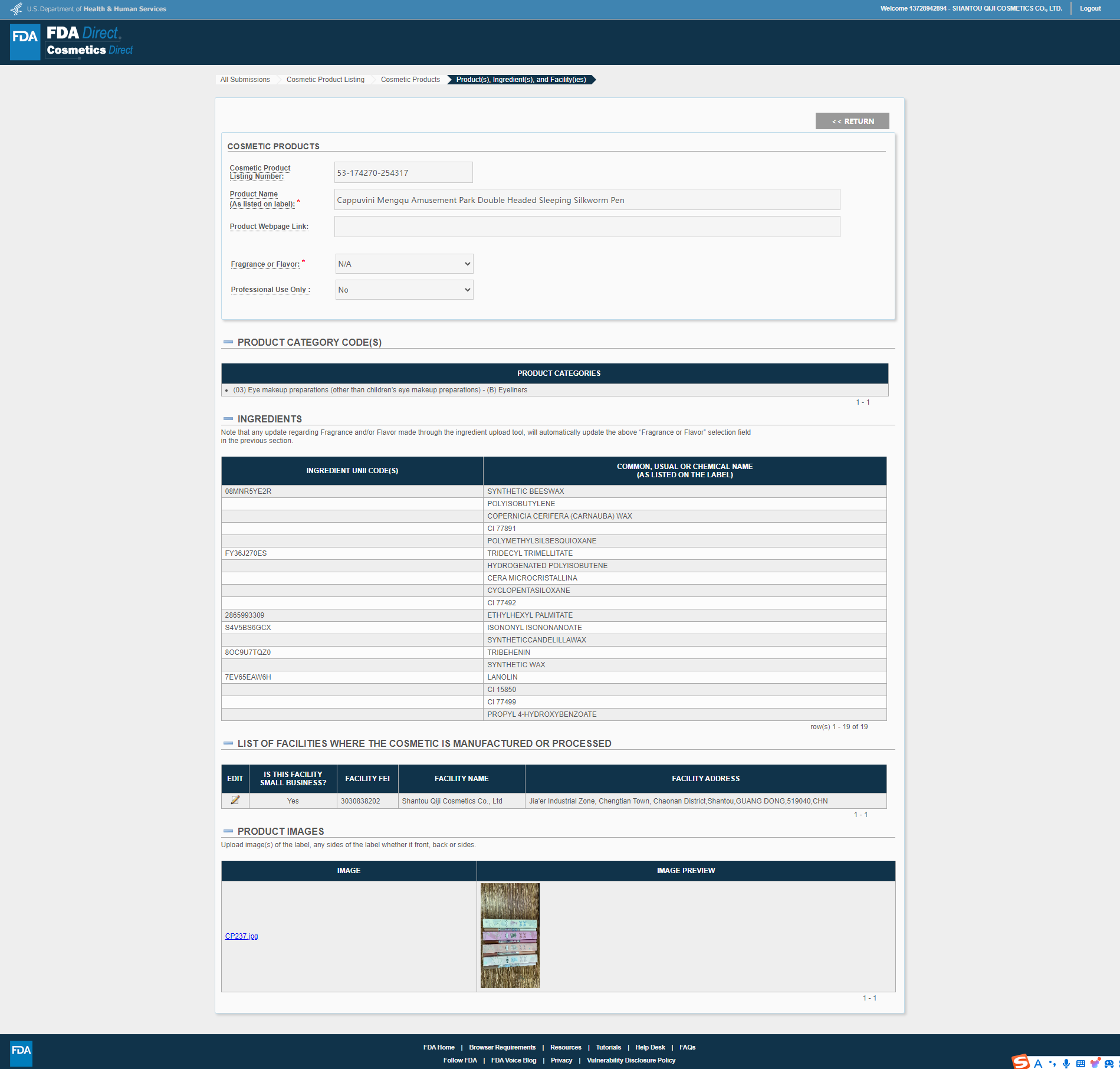Go to Cosmetic Product Listing breadcrumb
The image size is (1120, 1069).
pyautogui.click(x=325, y=80)
